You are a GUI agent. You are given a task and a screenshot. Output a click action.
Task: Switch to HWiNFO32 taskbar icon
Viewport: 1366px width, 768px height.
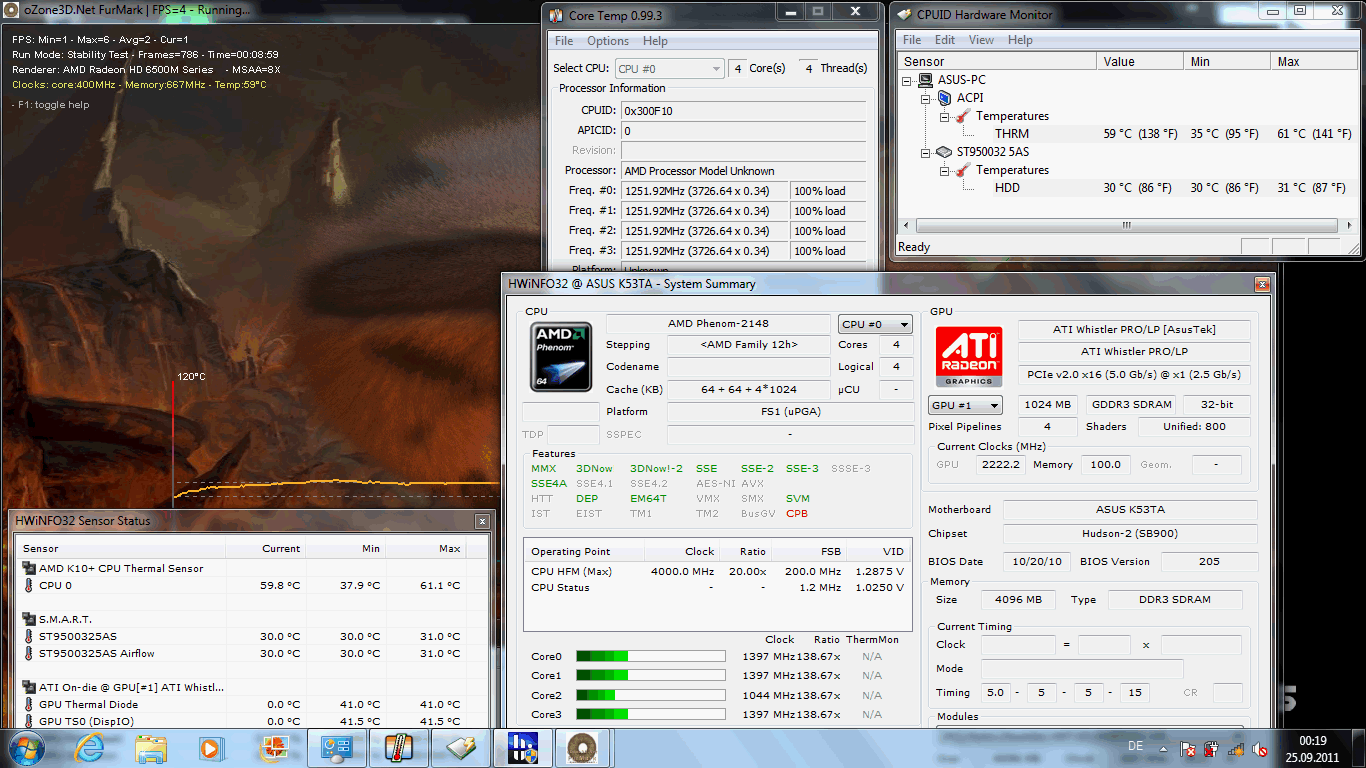(x=522, y=747)
